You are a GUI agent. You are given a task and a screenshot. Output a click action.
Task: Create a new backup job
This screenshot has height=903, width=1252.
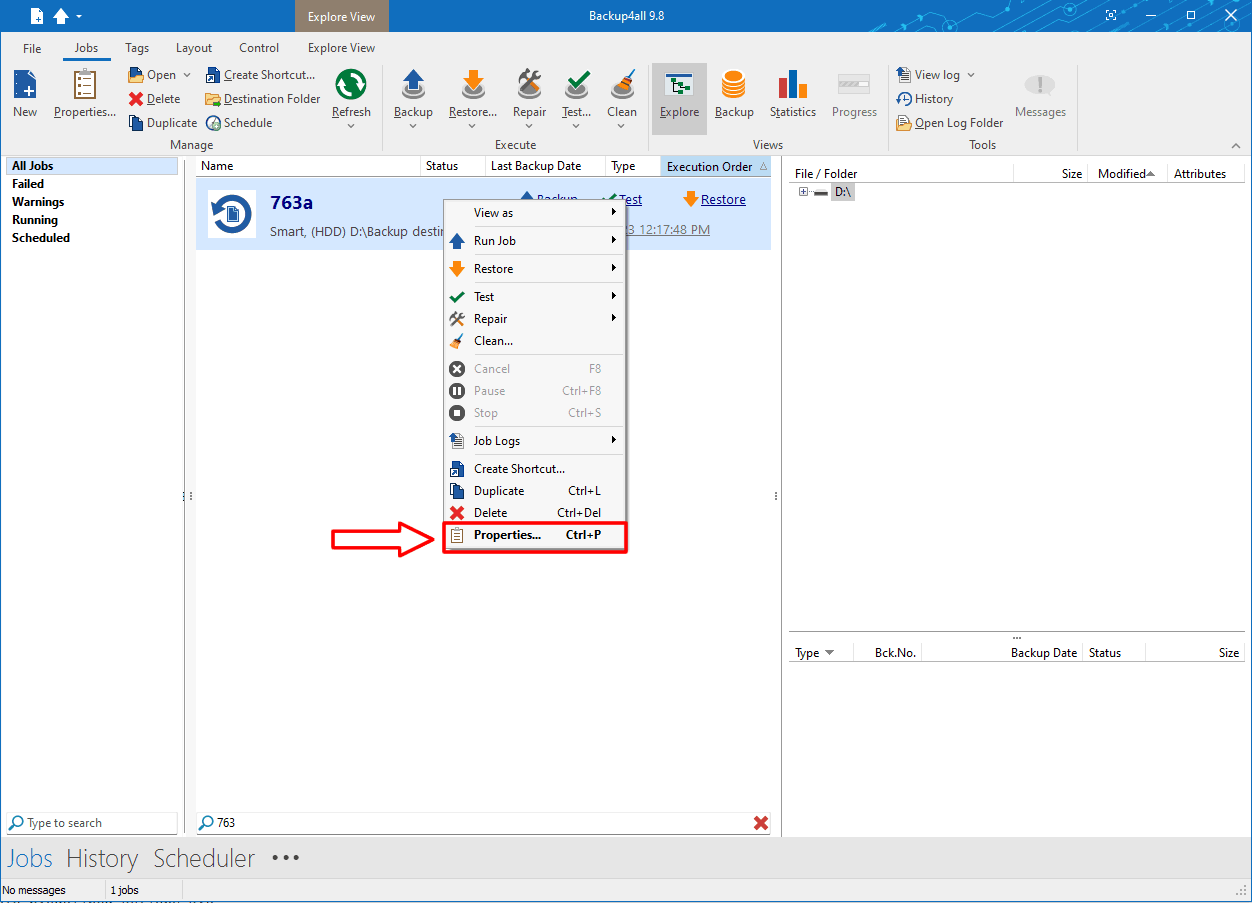coord(24,95)
